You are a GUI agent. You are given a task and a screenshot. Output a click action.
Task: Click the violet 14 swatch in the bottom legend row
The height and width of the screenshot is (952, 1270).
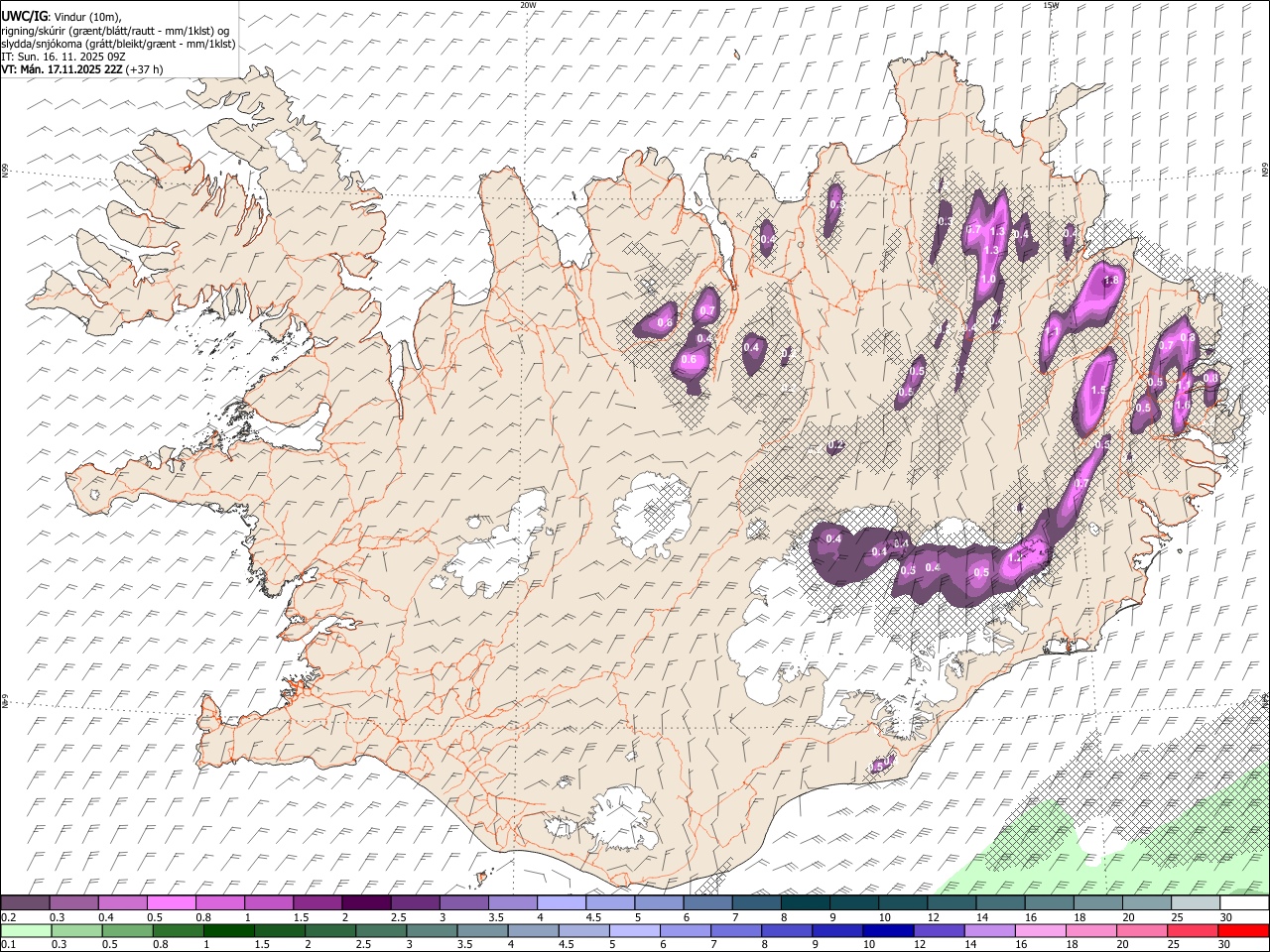989,930
